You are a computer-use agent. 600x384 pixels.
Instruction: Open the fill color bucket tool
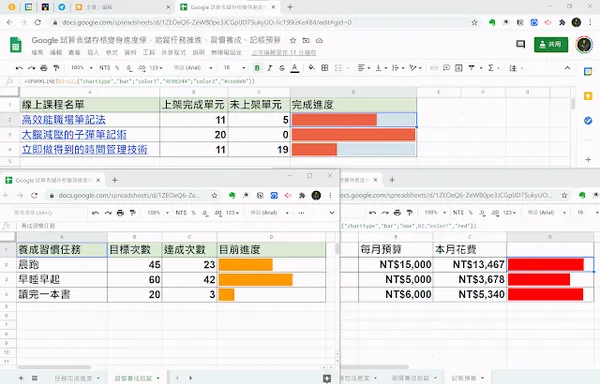[x=311, y=68]
